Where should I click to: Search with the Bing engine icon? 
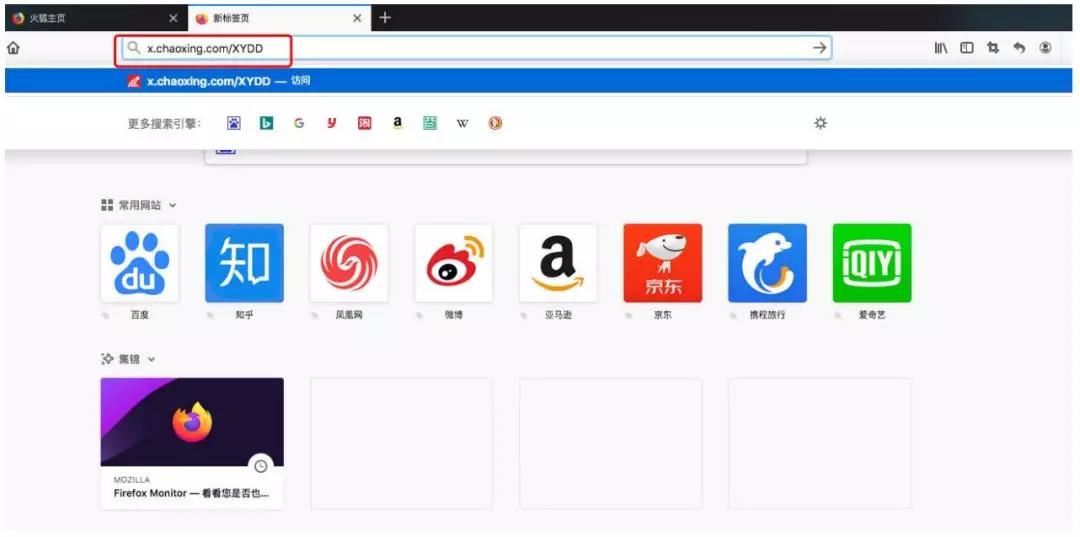267,123
